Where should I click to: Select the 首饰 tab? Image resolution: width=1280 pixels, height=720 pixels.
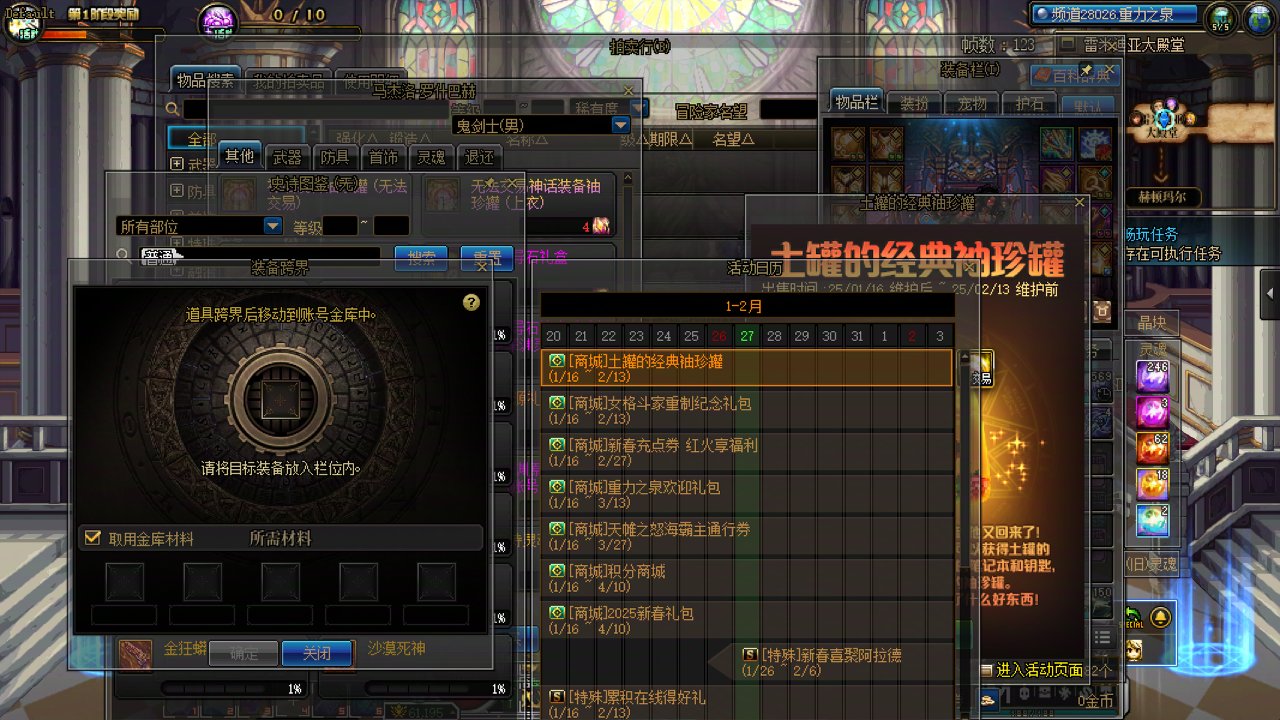(x=383, y=156)
